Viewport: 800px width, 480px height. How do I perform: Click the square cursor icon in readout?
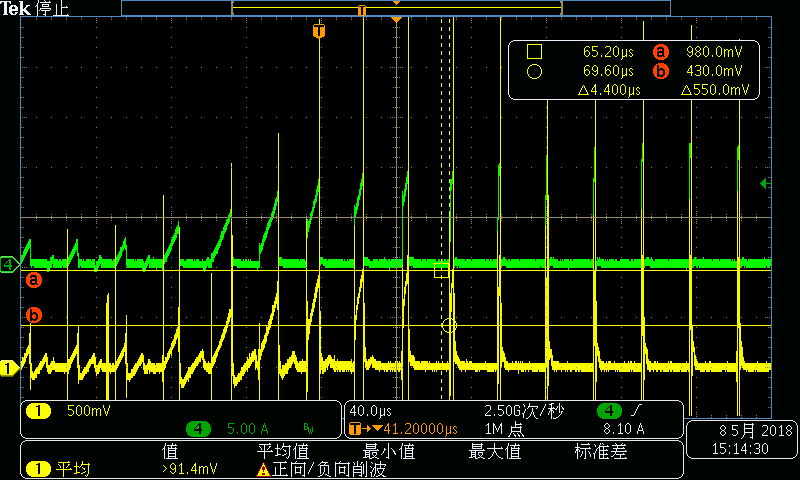(x=534, y=52)
